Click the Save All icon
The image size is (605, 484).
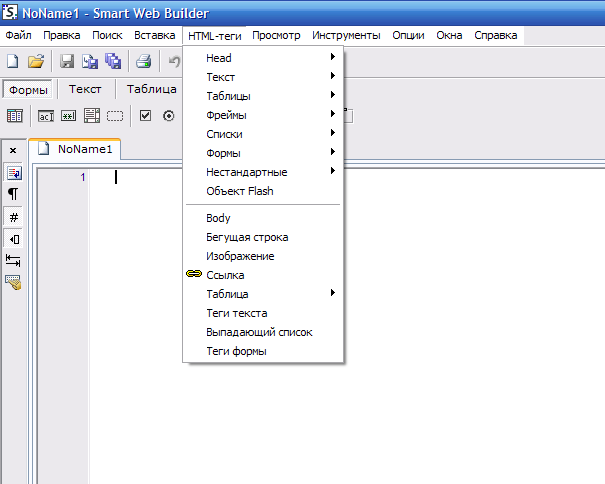click(113, 61)
